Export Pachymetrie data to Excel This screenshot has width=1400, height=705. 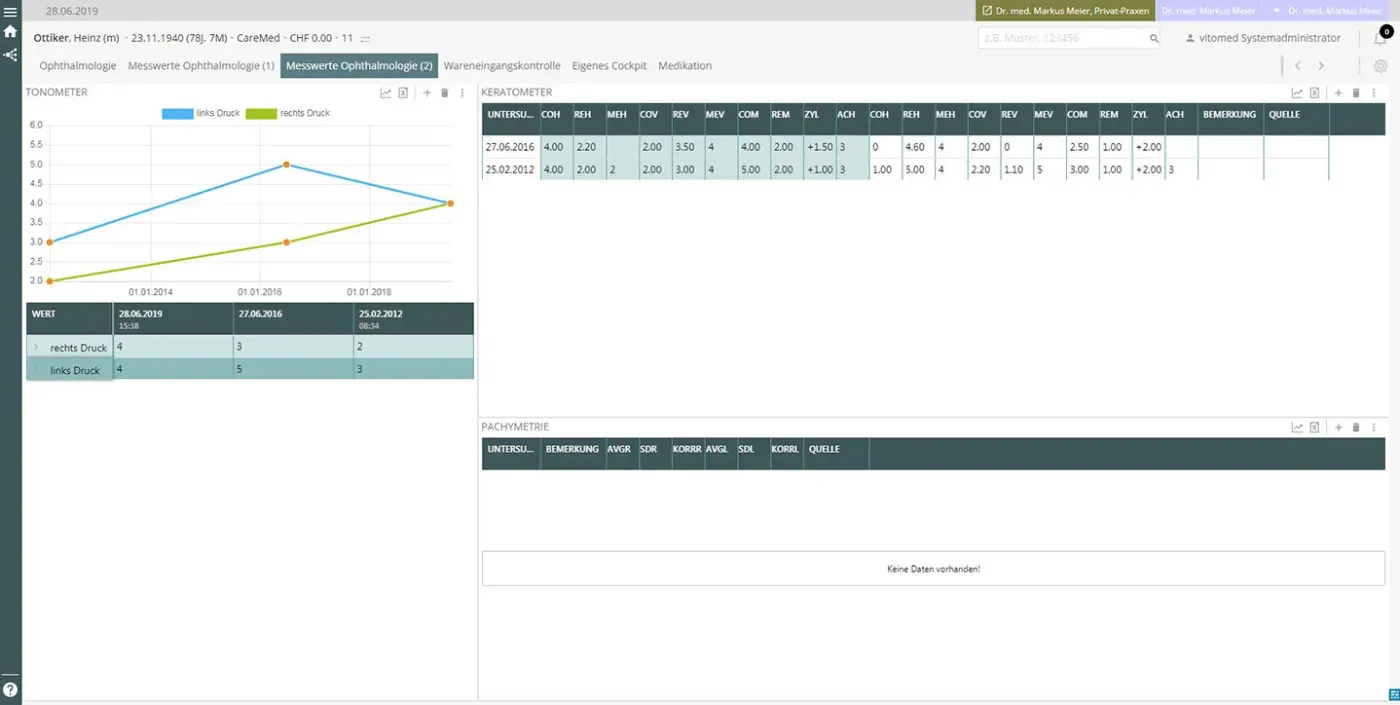[1315, 427]
